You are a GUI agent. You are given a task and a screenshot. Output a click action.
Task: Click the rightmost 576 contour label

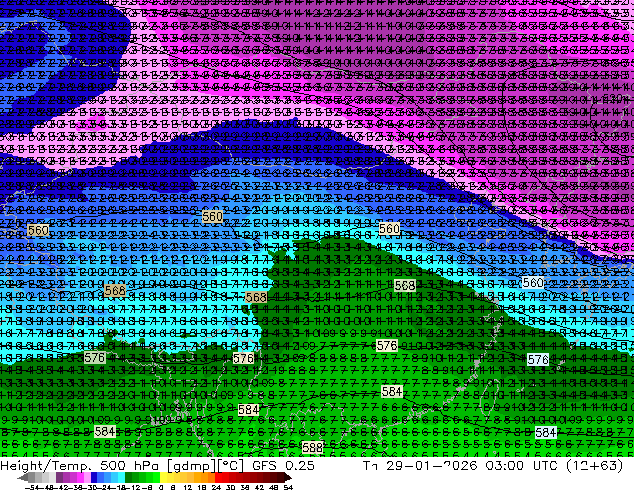pyautogui.click(x=538, y=359)
